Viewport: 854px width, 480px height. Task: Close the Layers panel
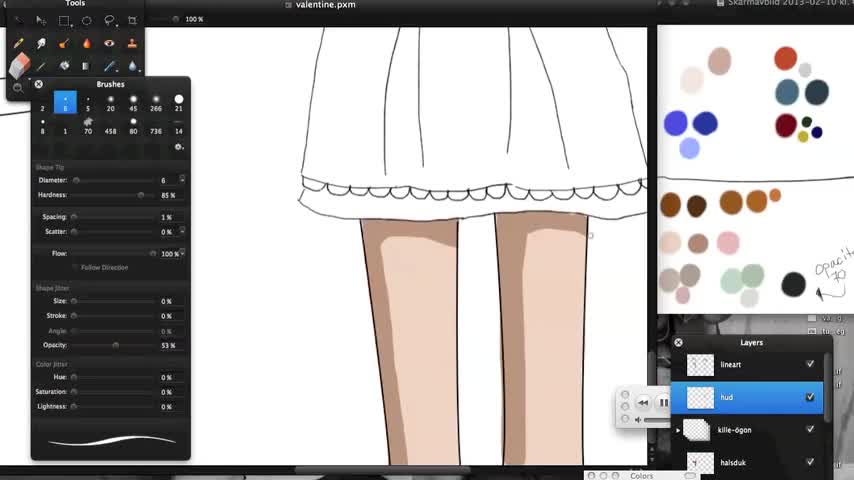pos(679,342)
